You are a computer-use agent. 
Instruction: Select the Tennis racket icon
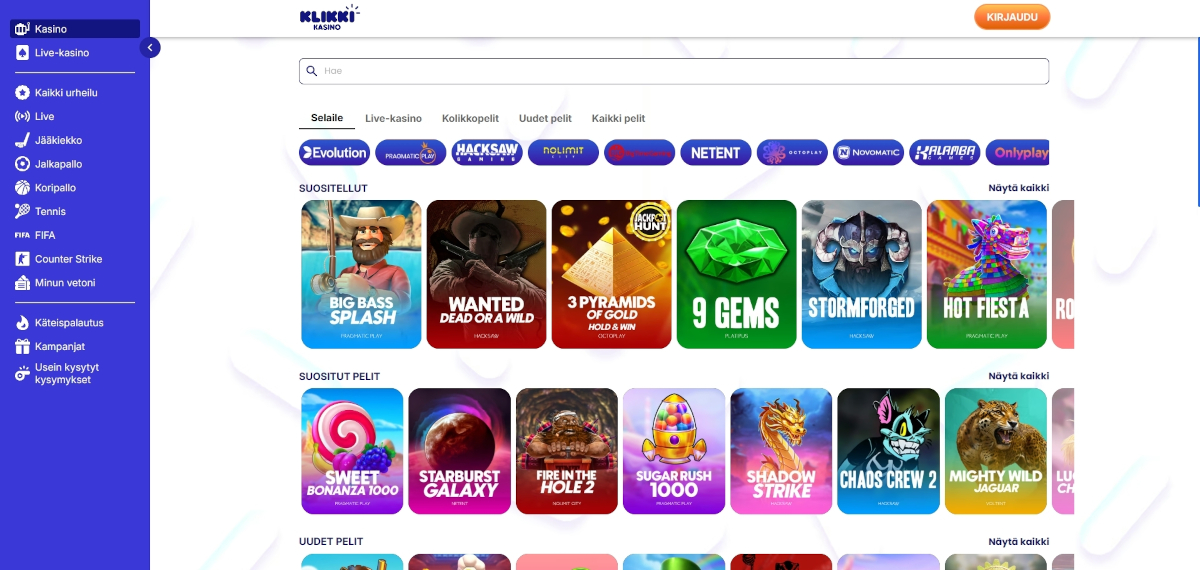click(x=22, y=211)
